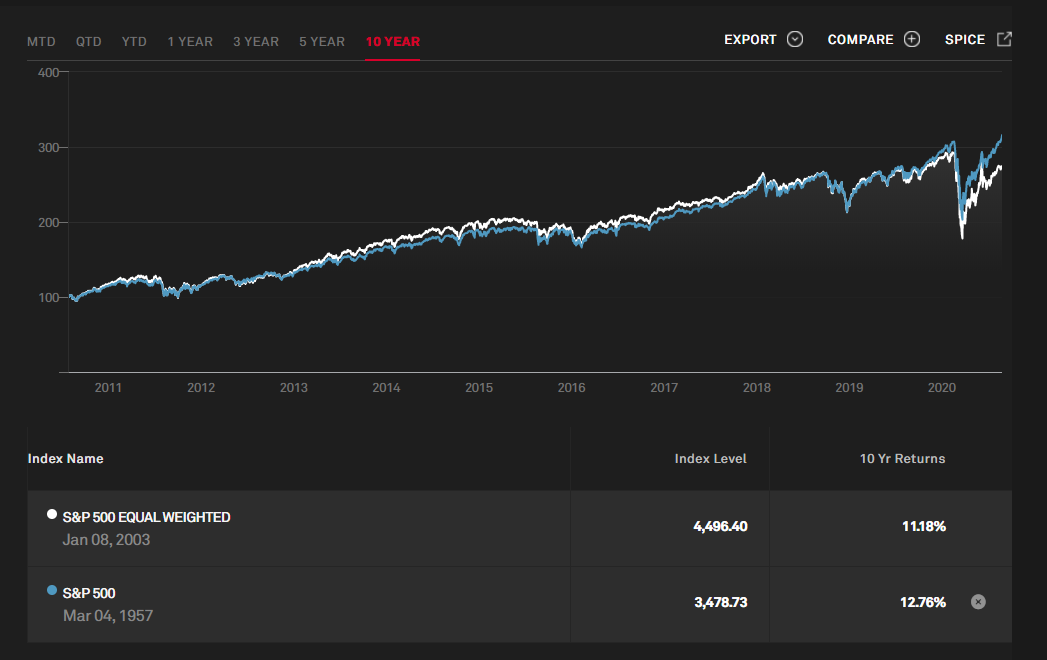This screenshot has height=660, width=1047.
Task: Click the S&P 500 index name
Action: pos(89,593)
